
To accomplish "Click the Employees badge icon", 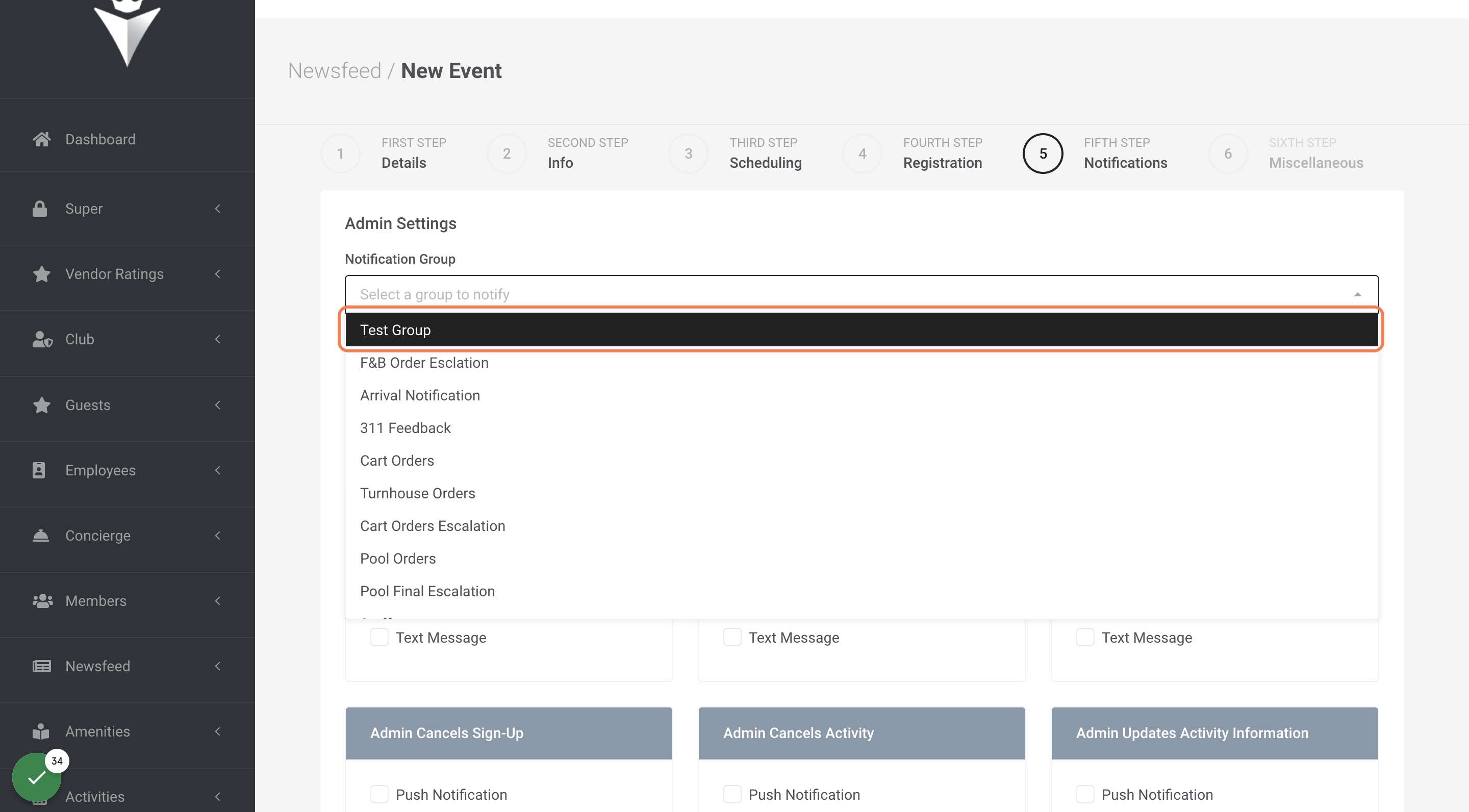I will coord(39,470).
